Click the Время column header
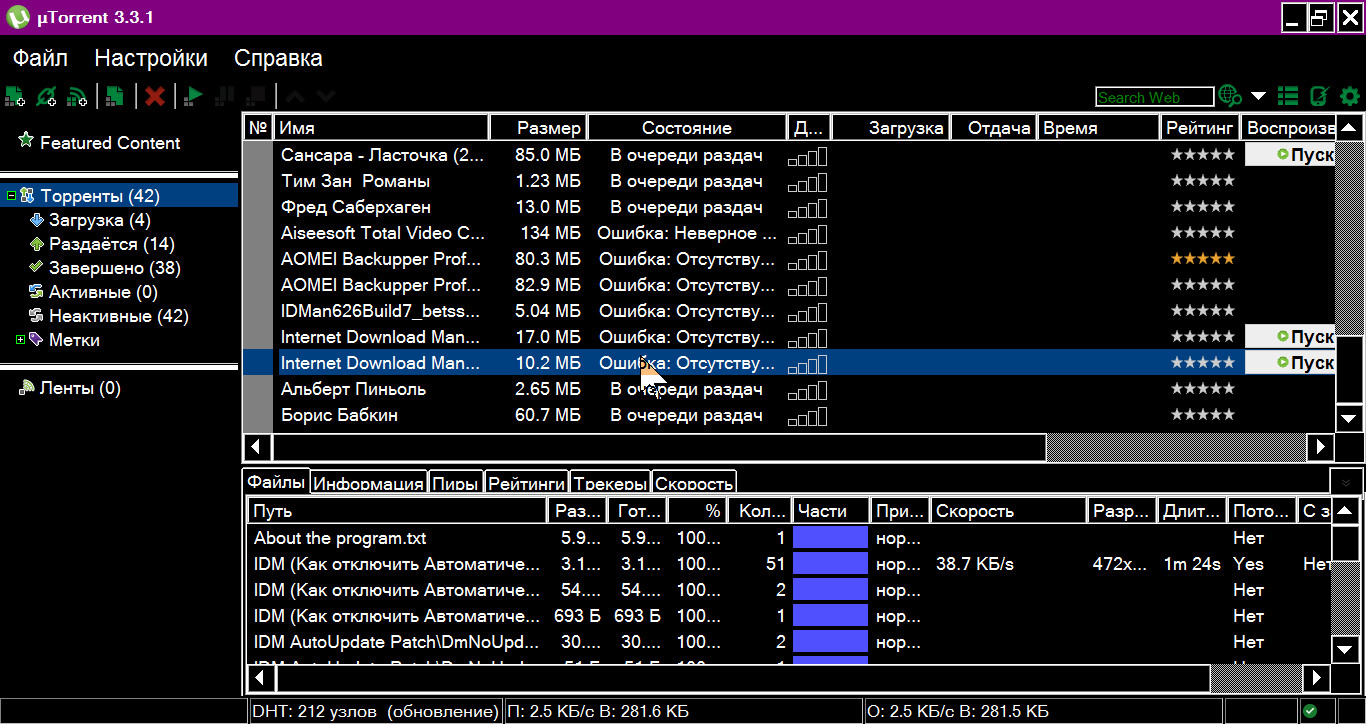Viewport: 1366px width, 724px height. (1097, 128)
